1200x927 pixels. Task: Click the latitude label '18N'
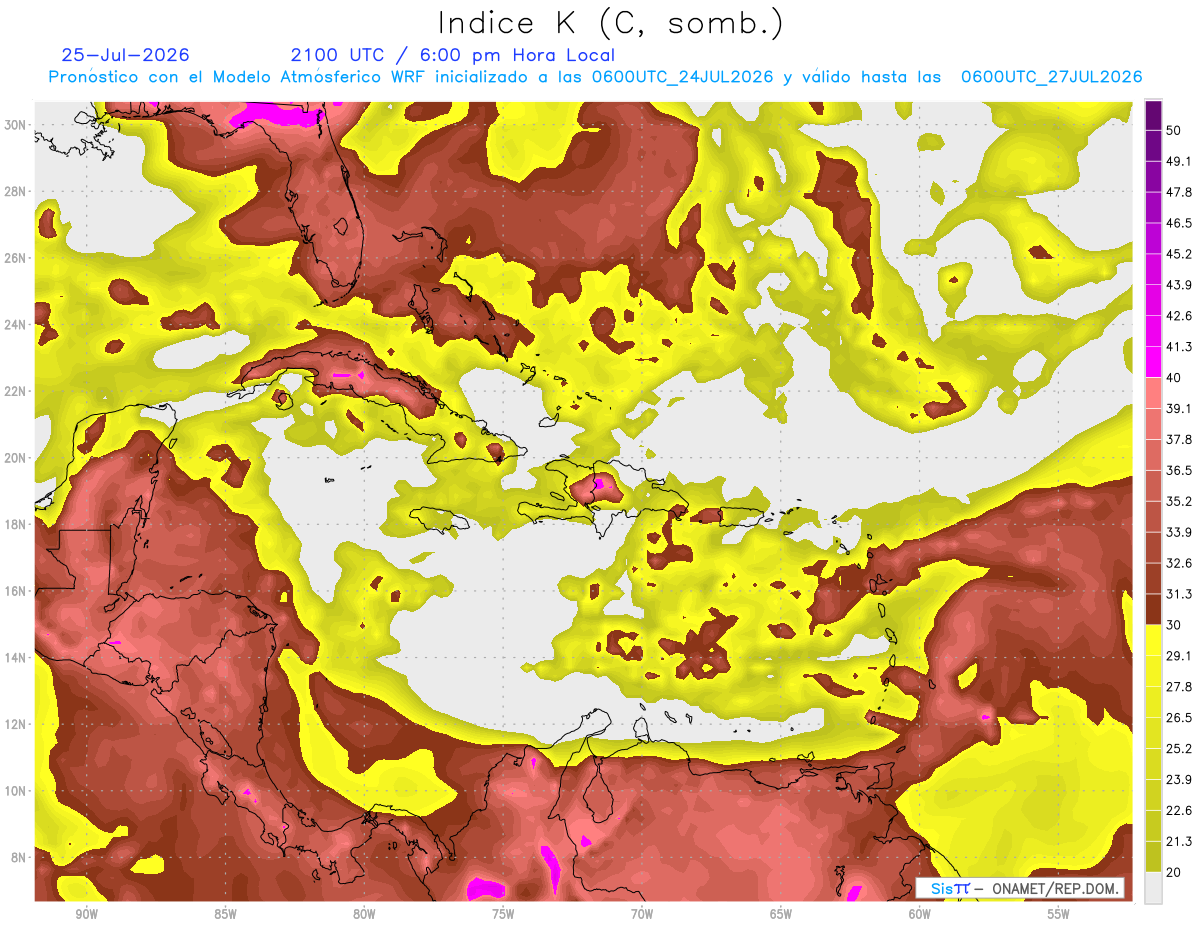(x=16, y=524)
